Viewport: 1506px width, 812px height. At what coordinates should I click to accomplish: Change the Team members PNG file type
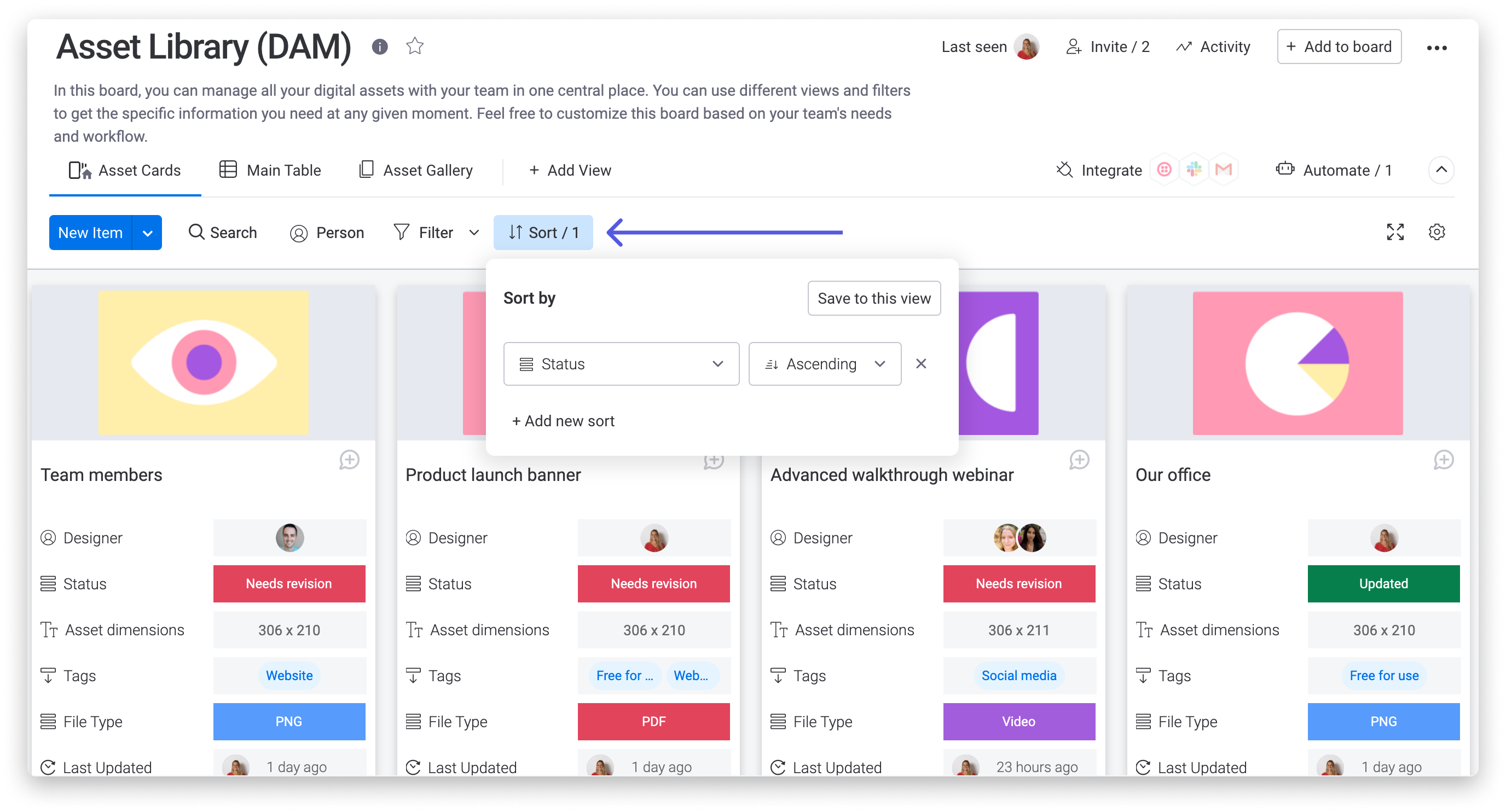(x=289, y=721)
